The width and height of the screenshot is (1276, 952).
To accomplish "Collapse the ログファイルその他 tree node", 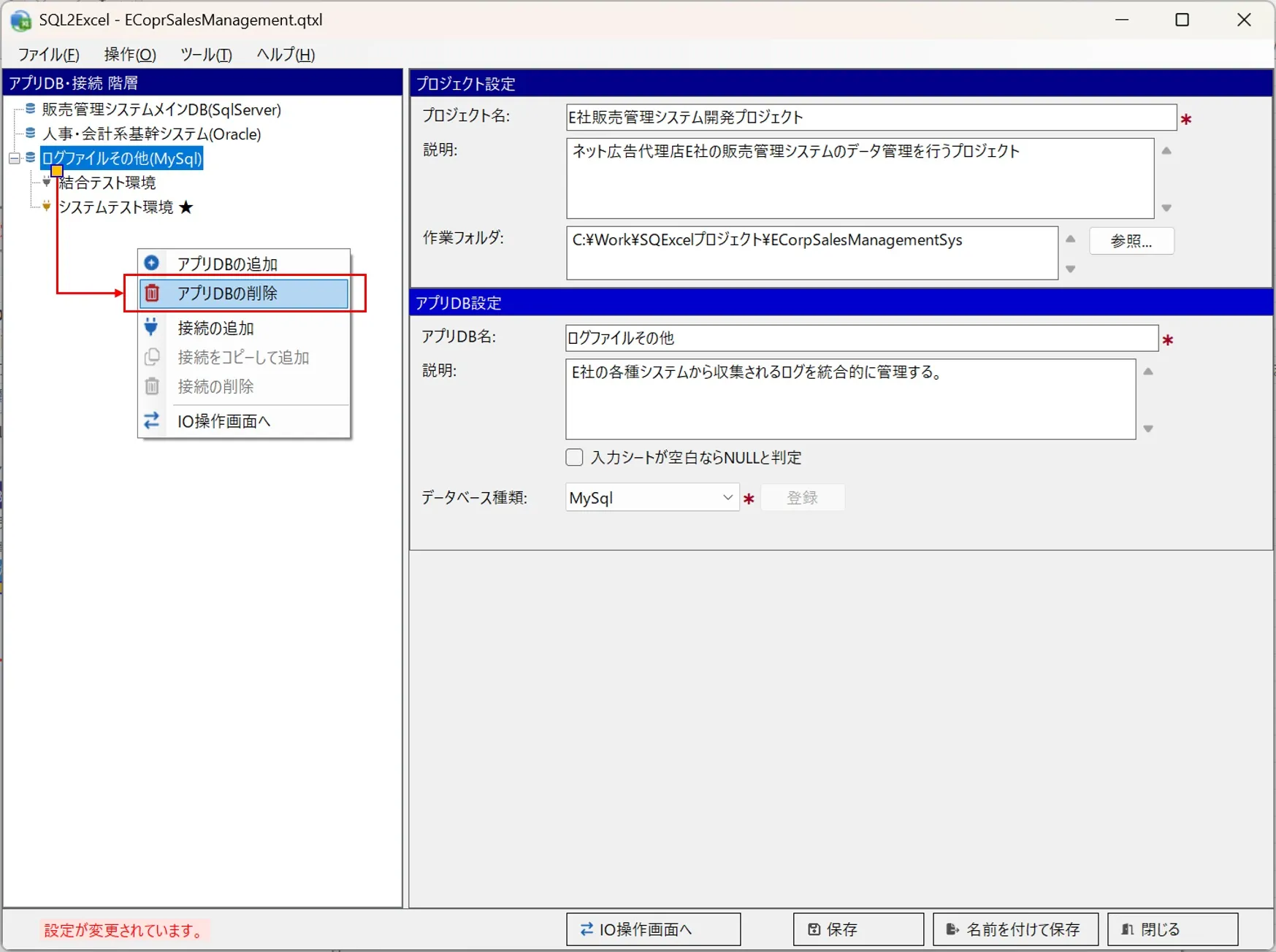I will click(14, 158).
